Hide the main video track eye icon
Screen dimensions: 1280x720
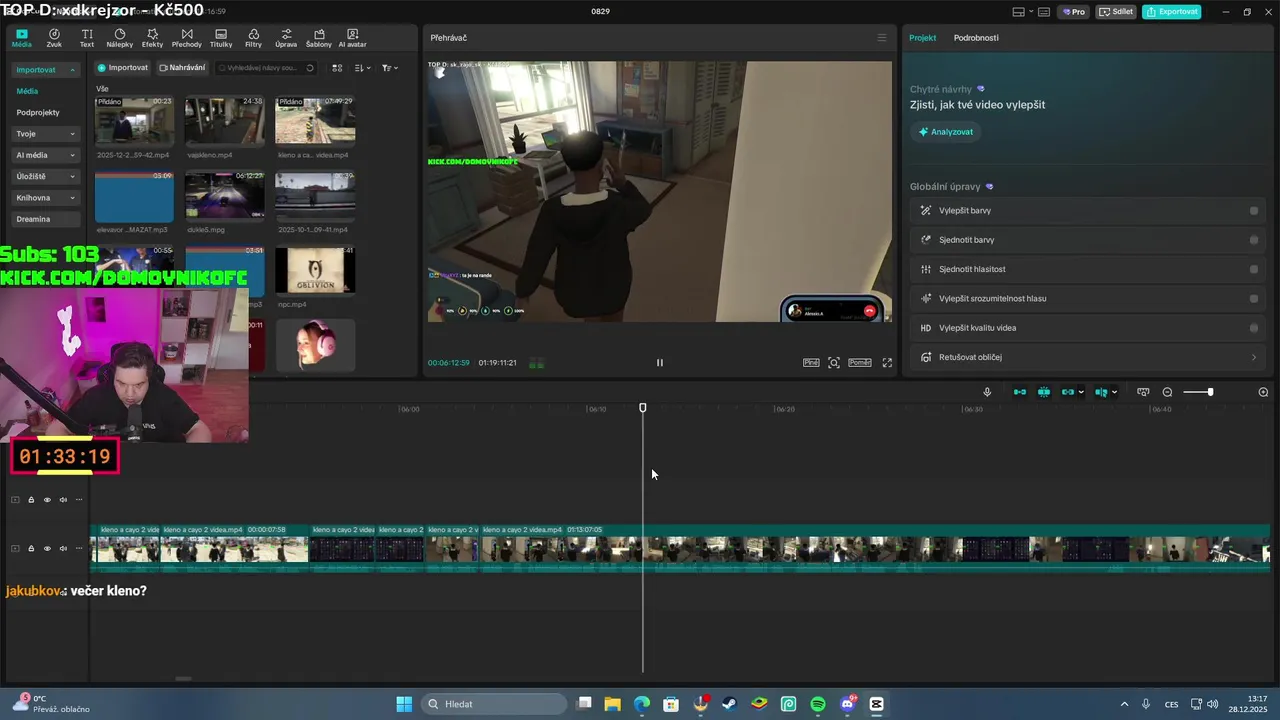47,548
